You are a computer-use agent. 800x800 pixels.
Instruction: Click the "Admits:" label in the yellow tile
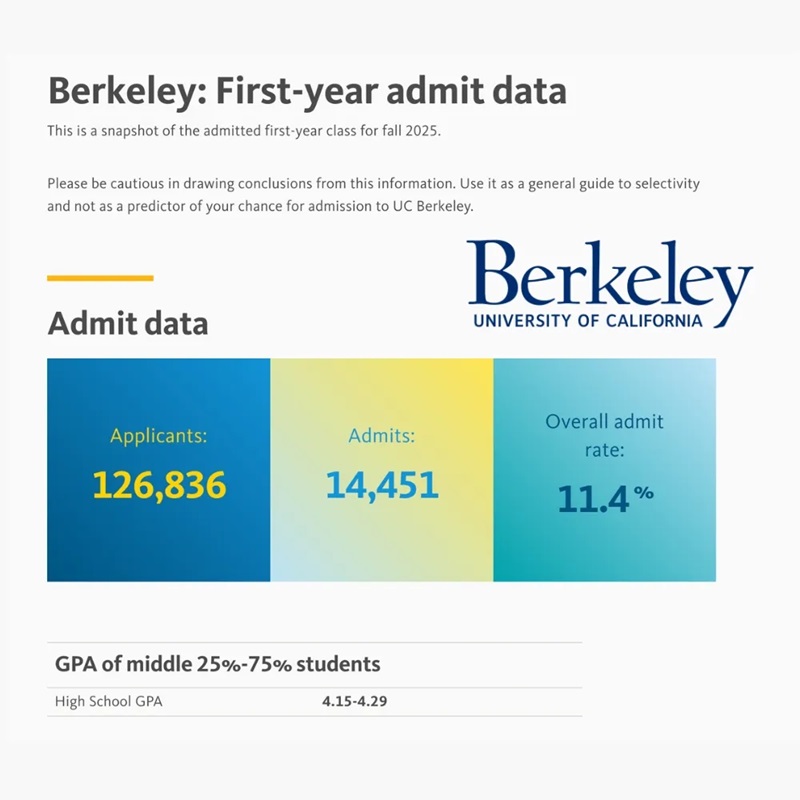point(381,436)
